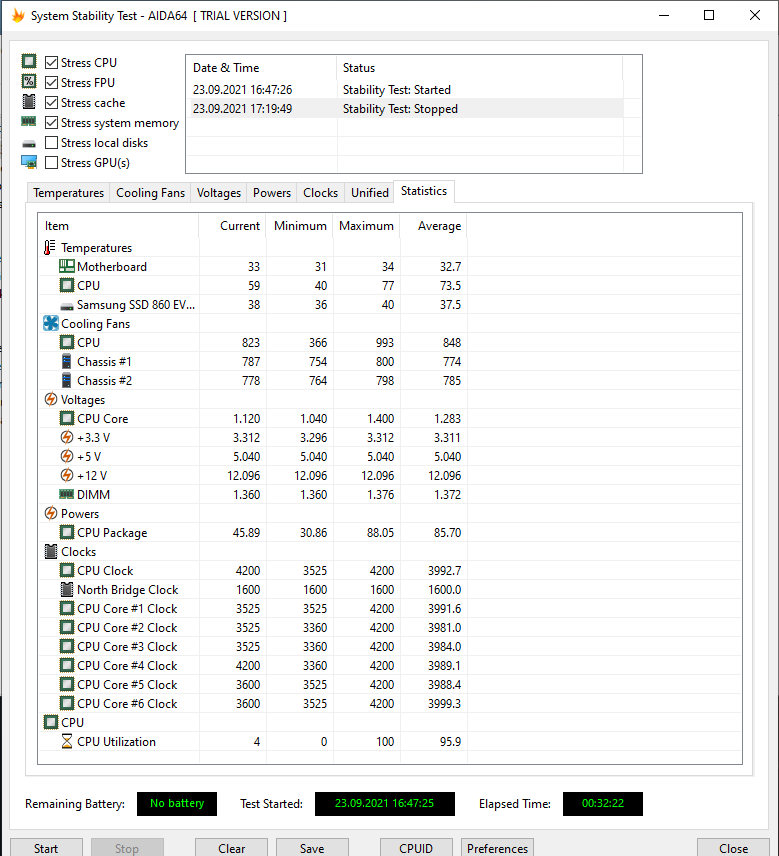
Task: Click the CPU chip icon beside Stress CPU
Action: pos(29,61)
